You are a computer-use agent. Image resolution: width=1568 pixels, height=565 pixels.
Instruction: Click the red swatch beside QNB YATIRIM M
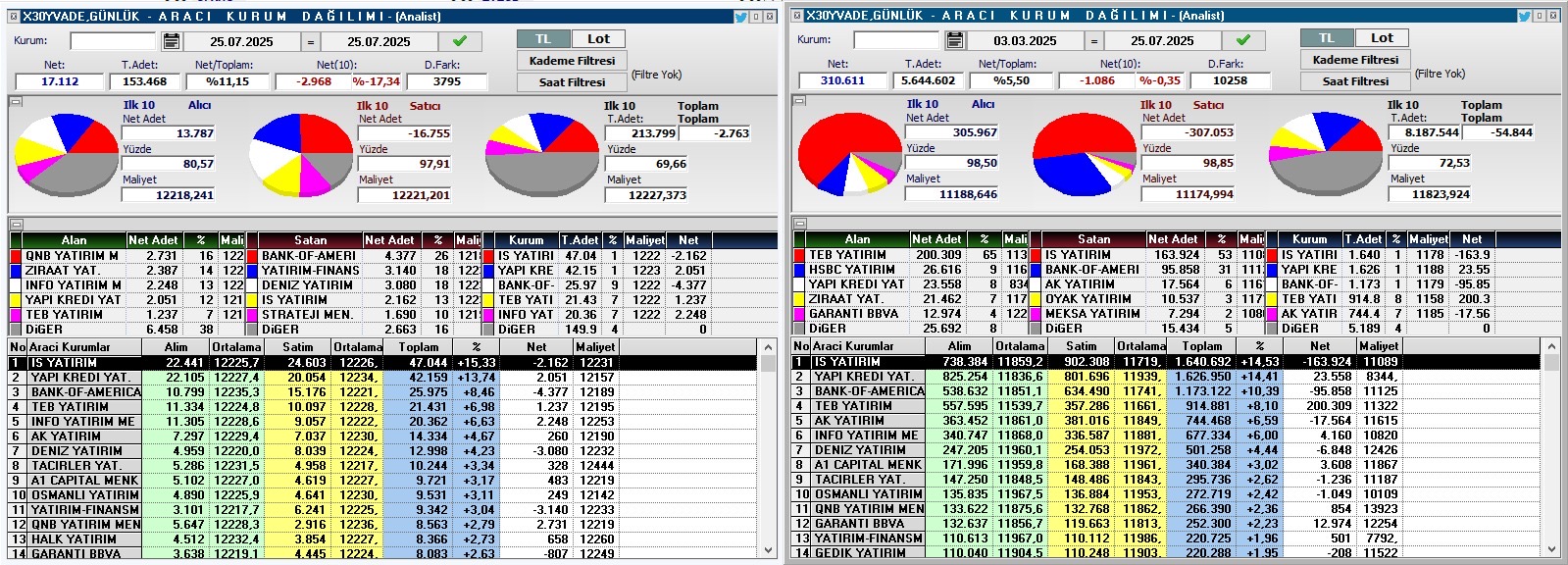pyautogui.click(x=16, y=256)
